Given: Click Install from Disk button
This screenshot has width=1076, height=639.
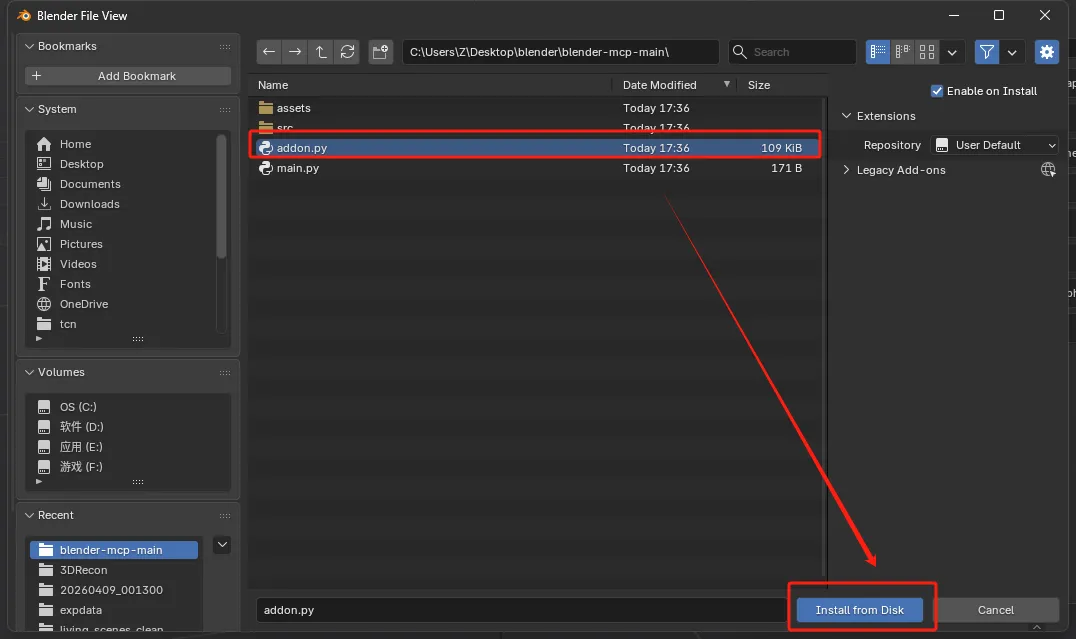Looking at the screenshot, I should pos(859,609).
